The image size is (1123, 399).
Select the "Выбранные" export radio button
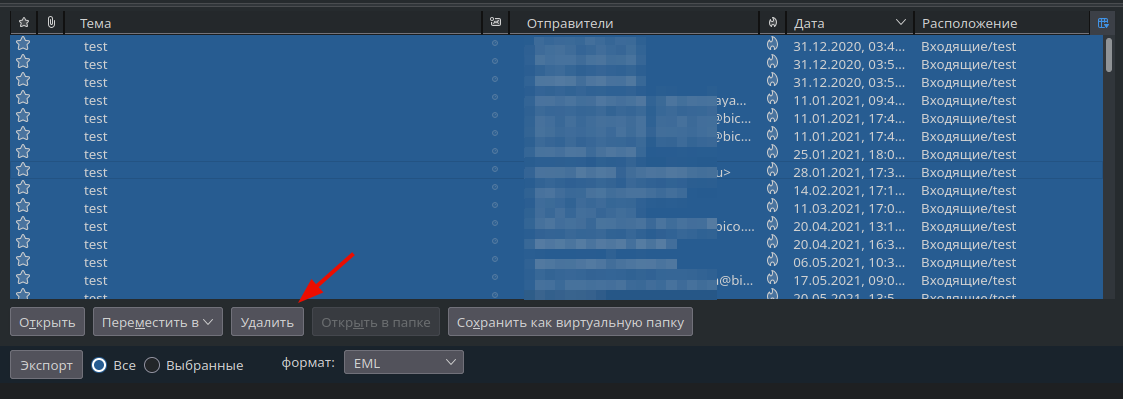click(152, 365)
